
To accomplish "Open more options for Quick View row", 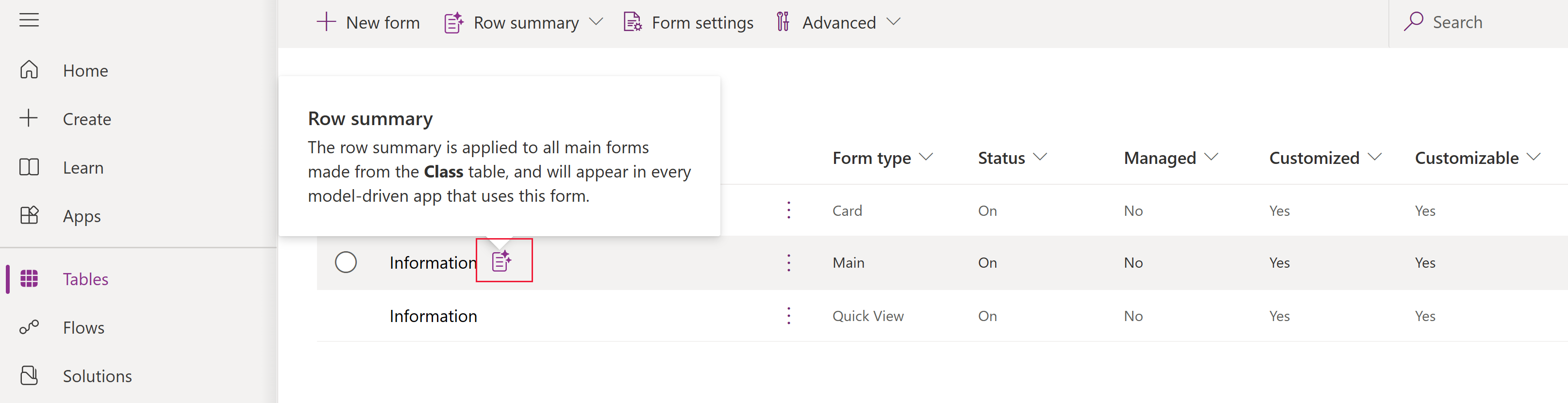I will point(789,316).
